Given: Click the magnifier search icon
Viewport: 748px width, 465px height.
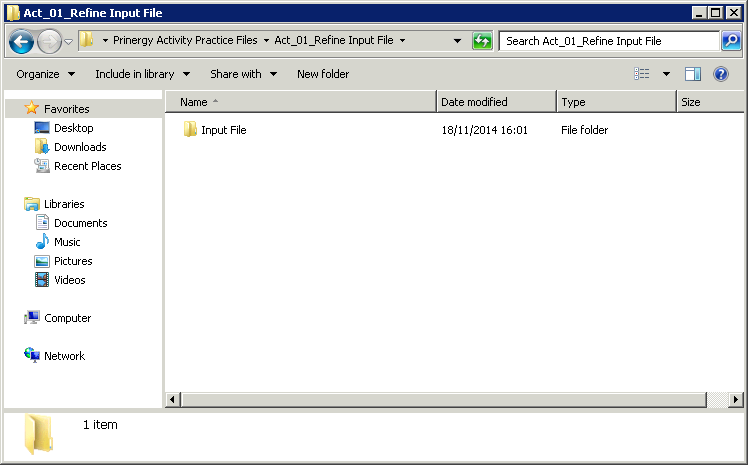Looking at the screenshot, I should [x=731, y=41].
